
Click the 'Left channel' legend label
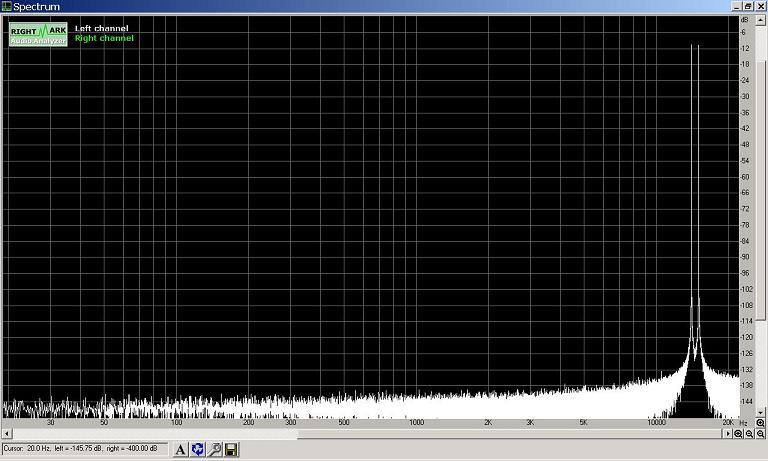tap(101, 28)
